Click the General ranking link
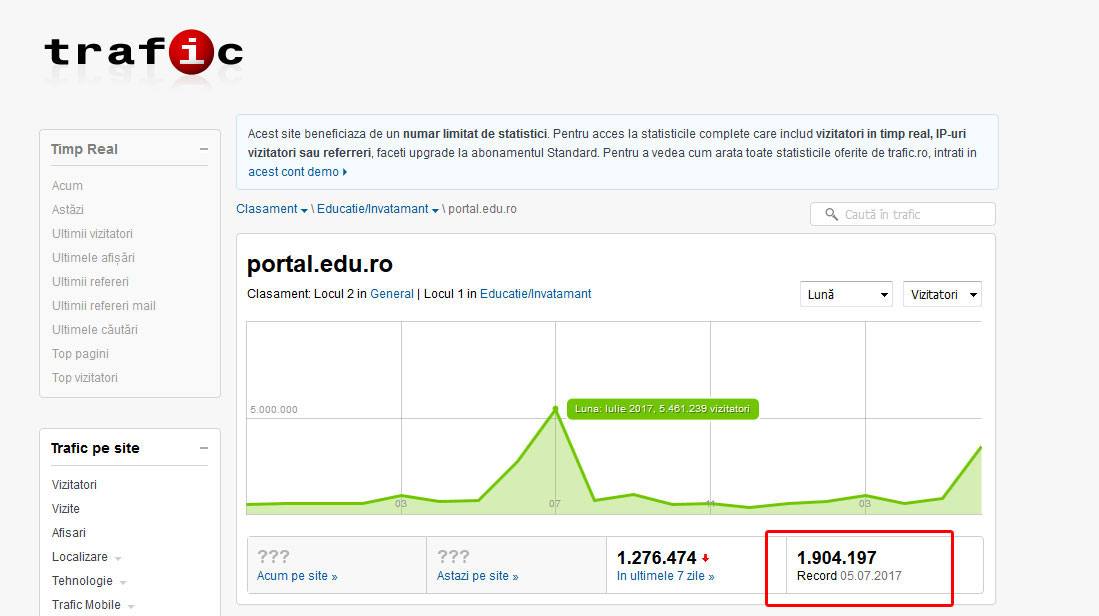The width and height of the screenshot is (1099, 616). tap(392, 294)
